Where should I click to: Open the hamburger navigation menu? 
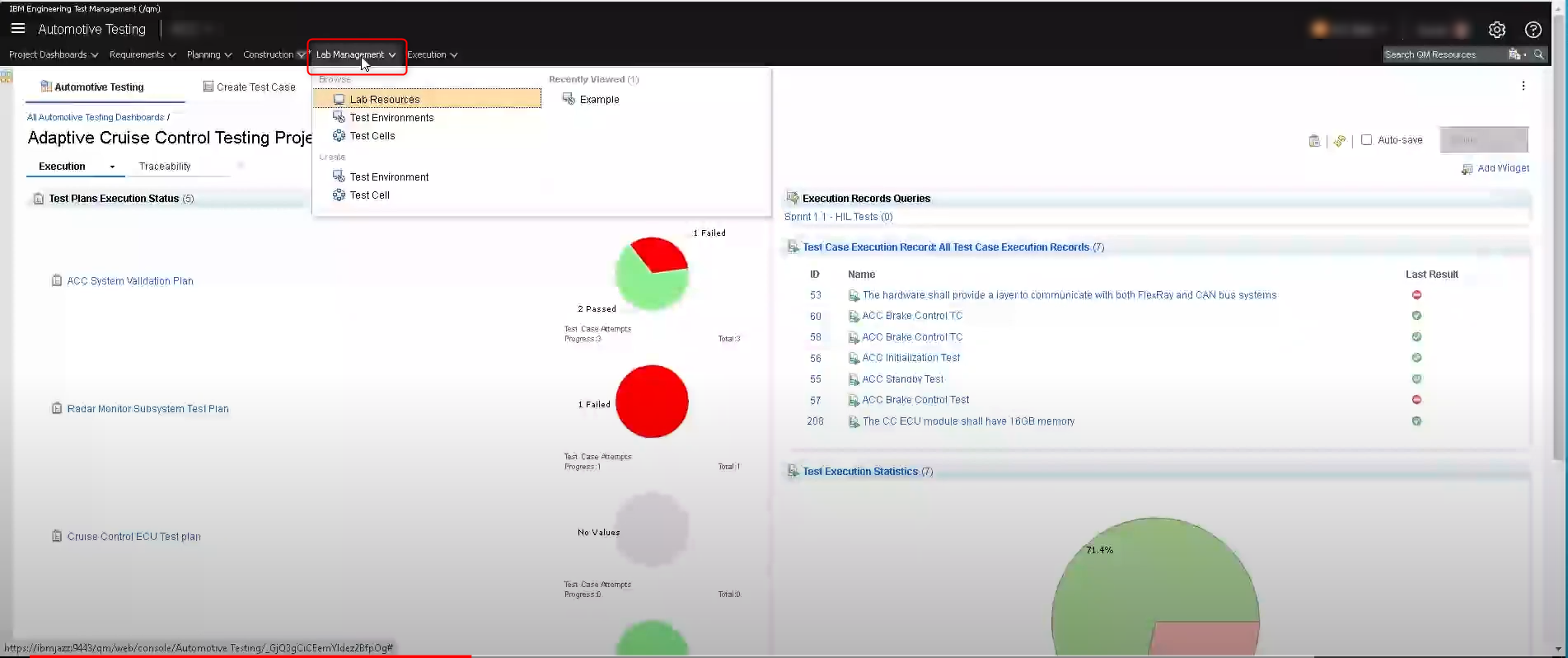(x=17, y=29)
